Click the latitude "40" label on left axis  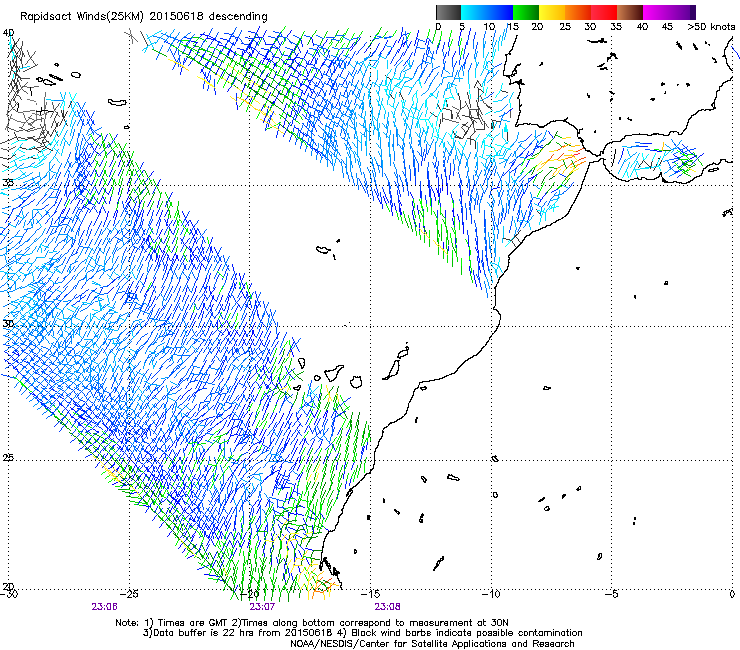pos(8,33)
